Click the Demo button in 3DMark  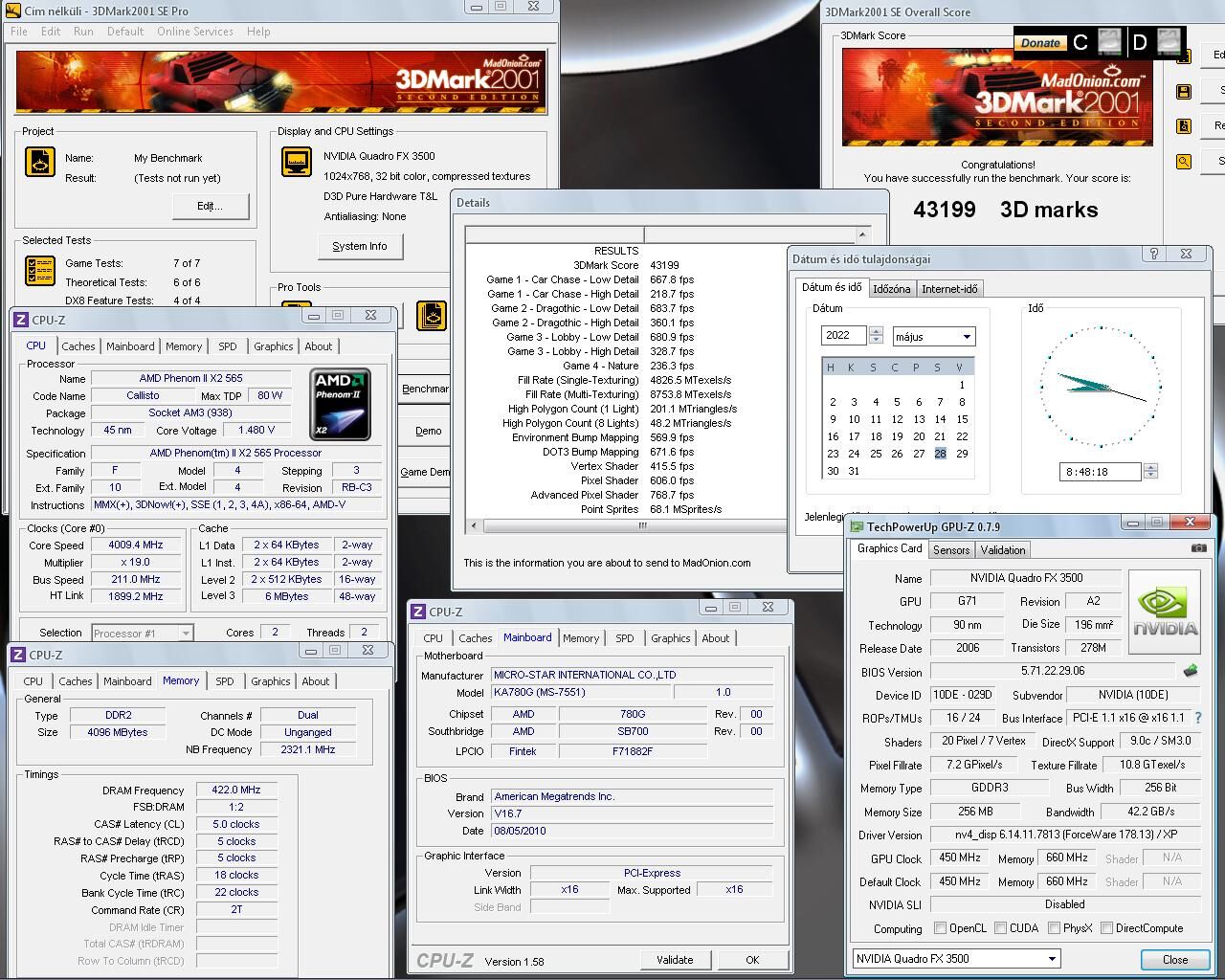click(428, 431)
